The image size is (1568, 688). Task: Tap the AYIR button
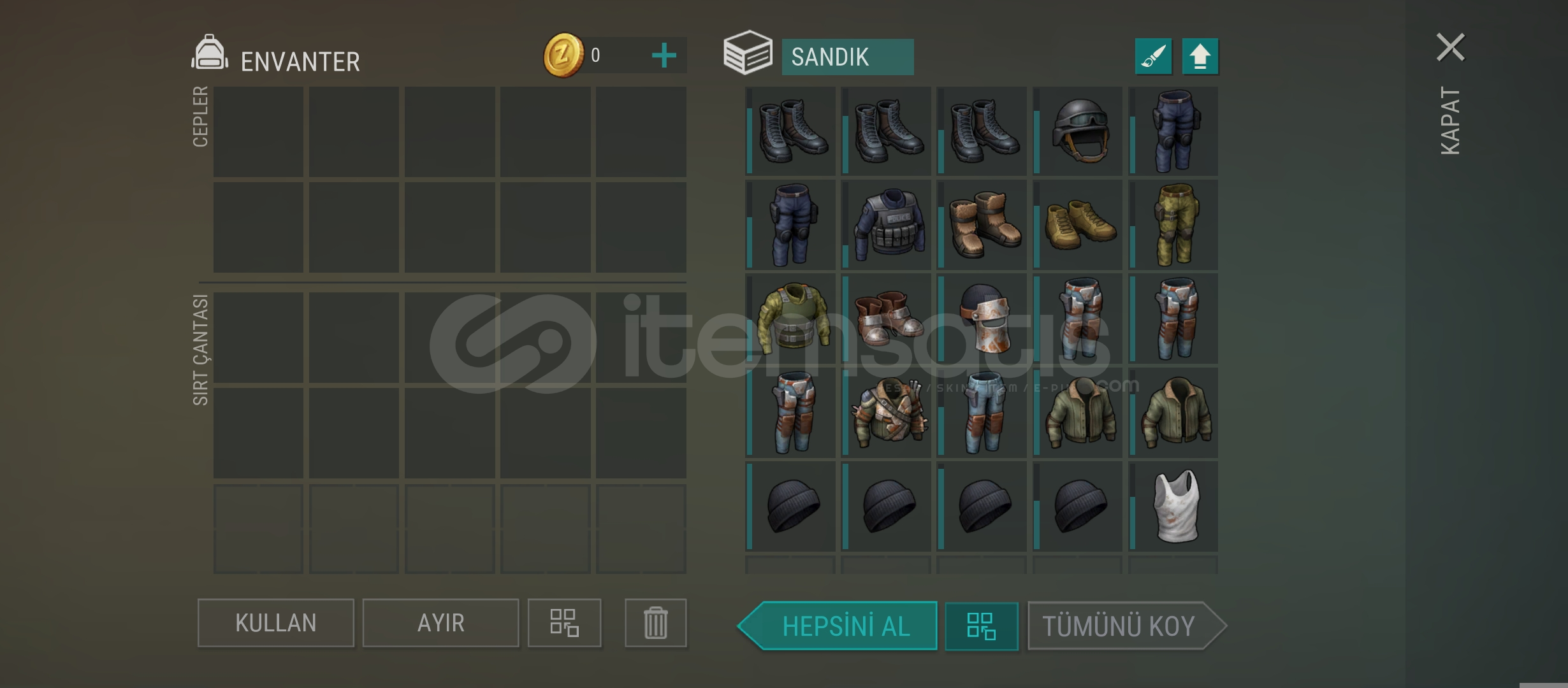pos(440,623)
